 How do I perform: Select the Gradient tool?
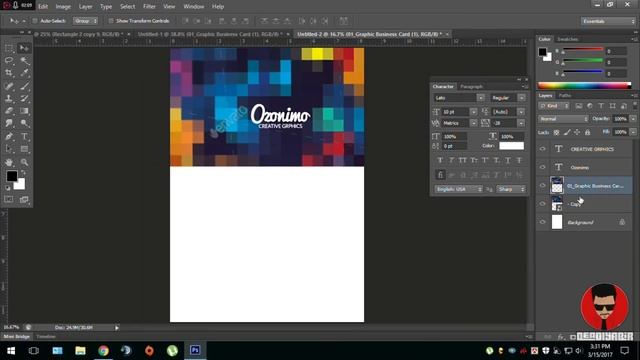coord(24,111)
